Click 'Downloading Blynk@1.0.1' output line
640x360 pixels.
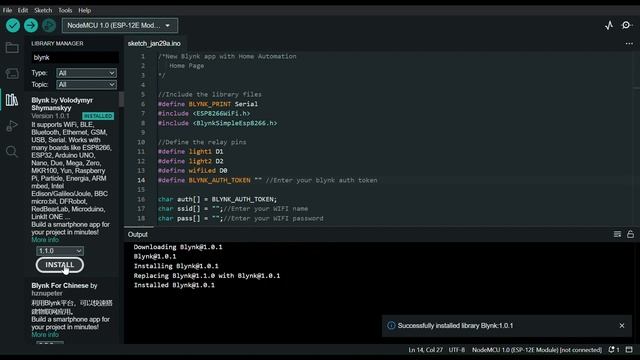tap(178, 247)
